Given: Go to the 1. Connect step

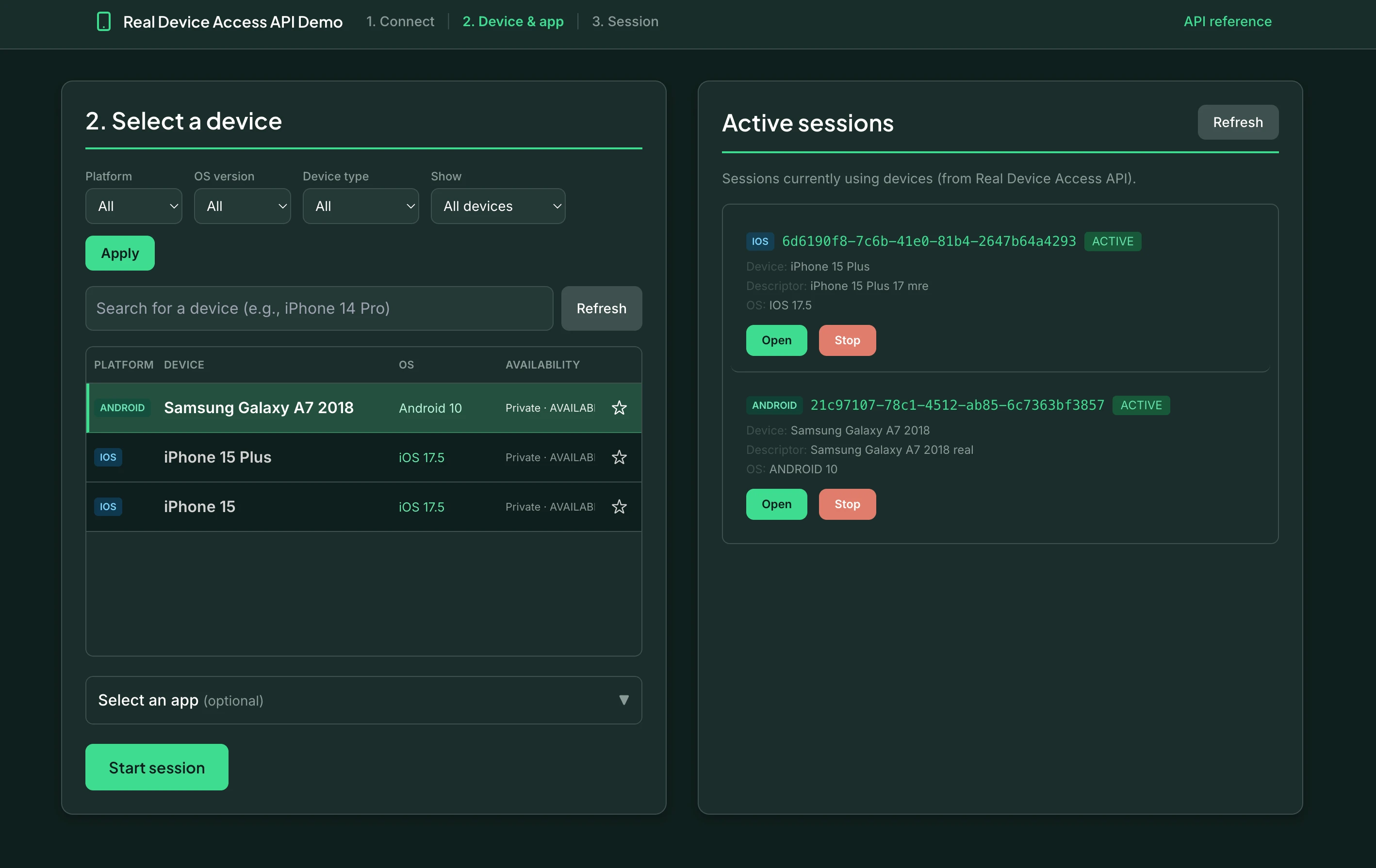Looking at the screenshot, I should point(400,22).
